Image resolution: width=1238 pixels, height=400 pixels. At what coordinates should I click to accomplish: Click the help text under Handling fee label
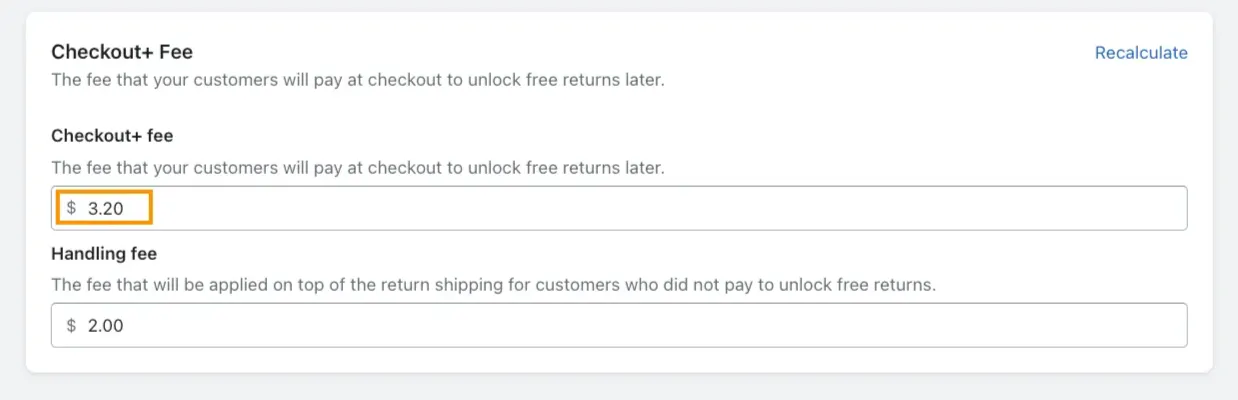click(x=493, y=284)
